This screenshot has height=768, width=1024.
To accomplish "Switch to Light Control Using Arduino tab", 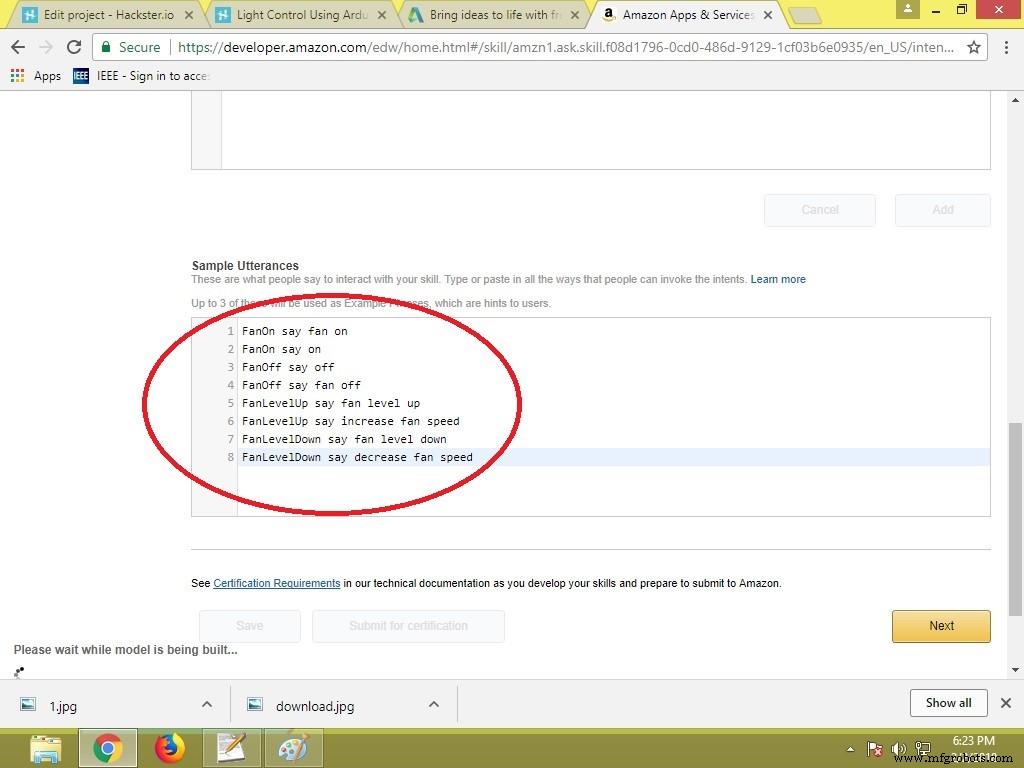I will tap(301, 15).
